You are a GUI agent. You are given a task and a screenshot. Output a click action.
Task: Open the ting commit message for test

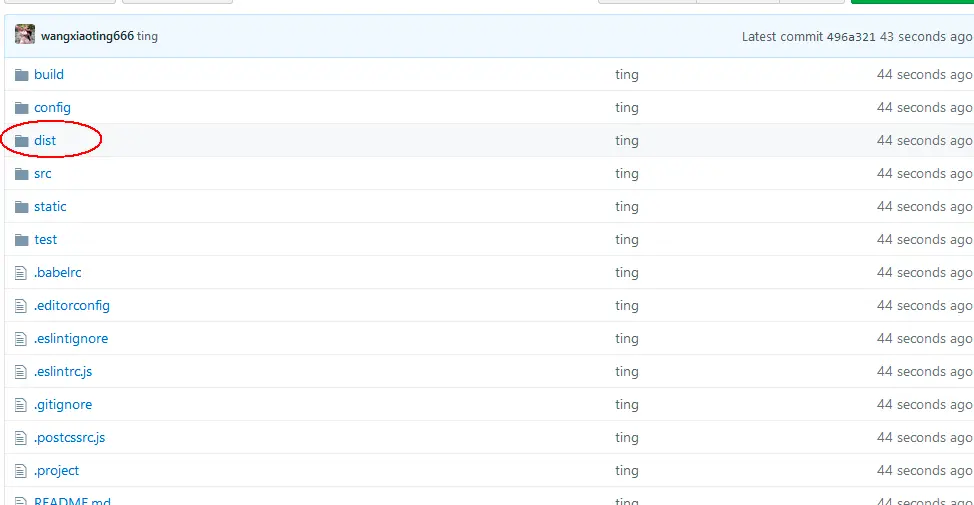627,239
